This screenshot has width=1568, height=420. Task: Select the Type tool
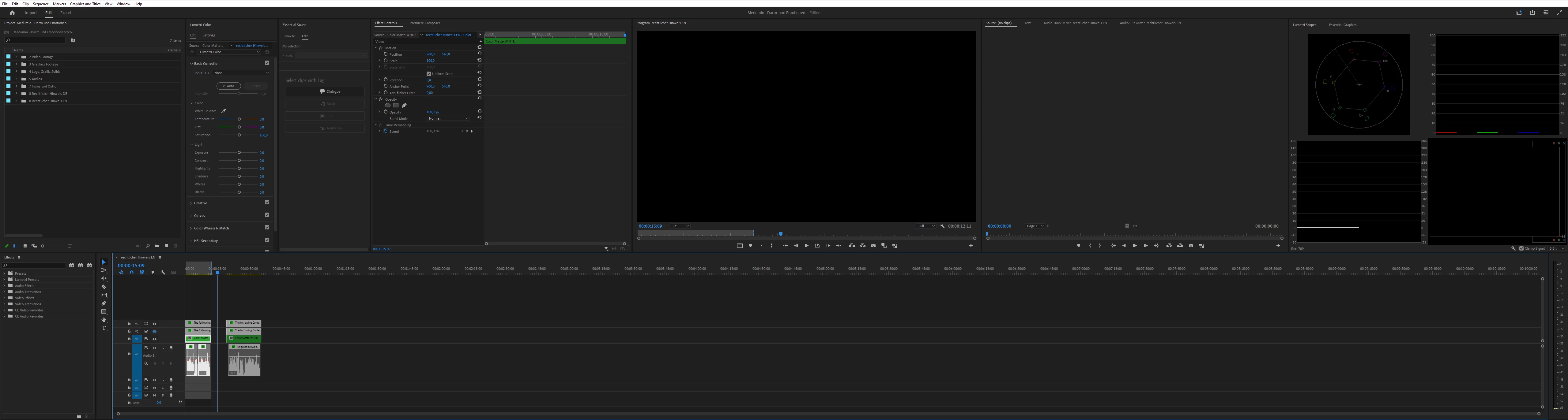104,328
